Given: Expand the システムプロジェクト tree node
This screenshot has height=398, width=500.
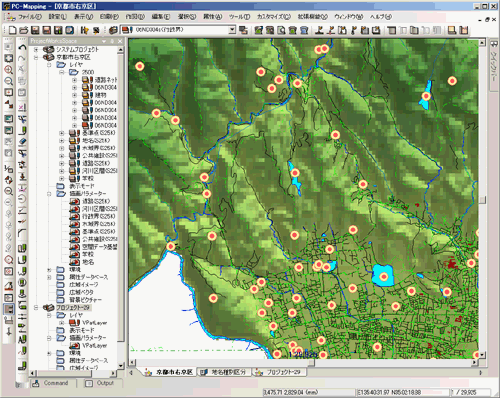Looking at the screenshot, I should [x=36, y=49].
